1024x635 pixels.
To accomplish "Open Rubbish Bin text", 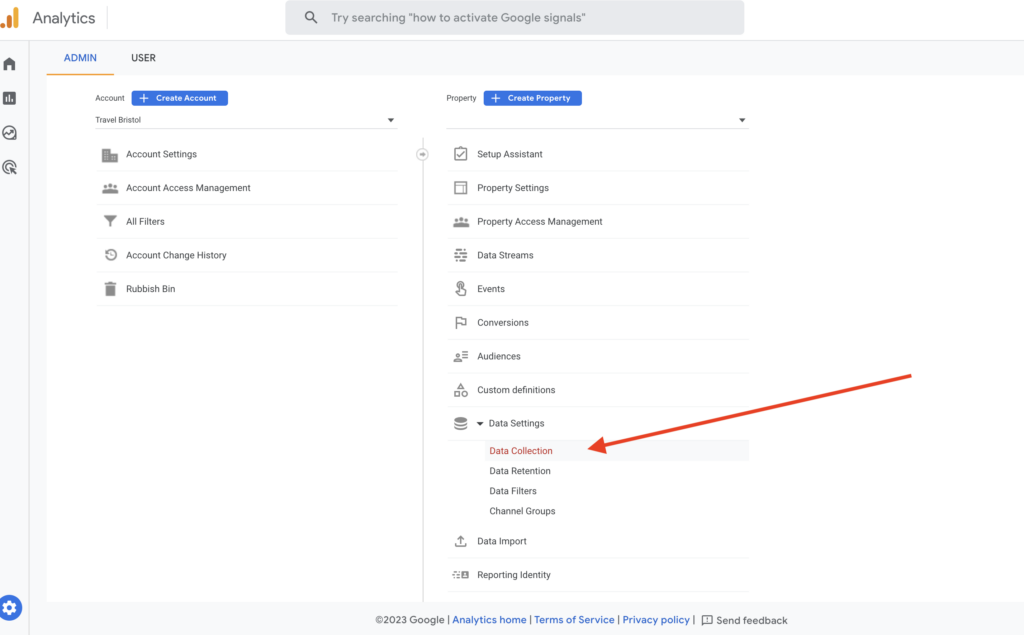I will point(150,289).
